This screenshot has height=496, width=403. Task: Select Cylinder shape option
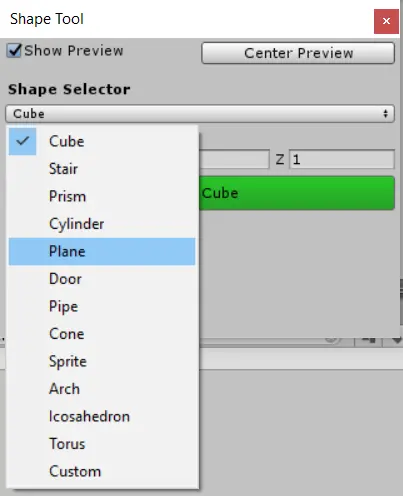point(102,224)
